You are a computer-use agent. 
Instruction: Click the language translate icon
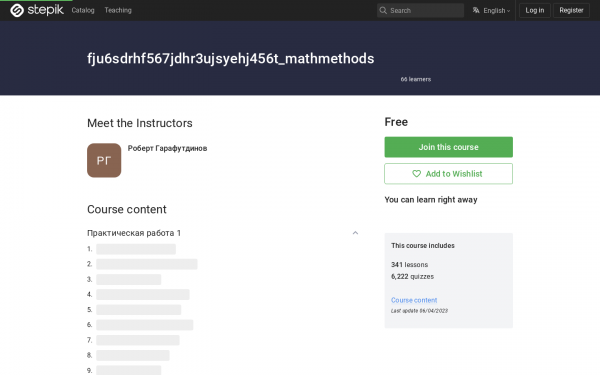tap(476, 10)
